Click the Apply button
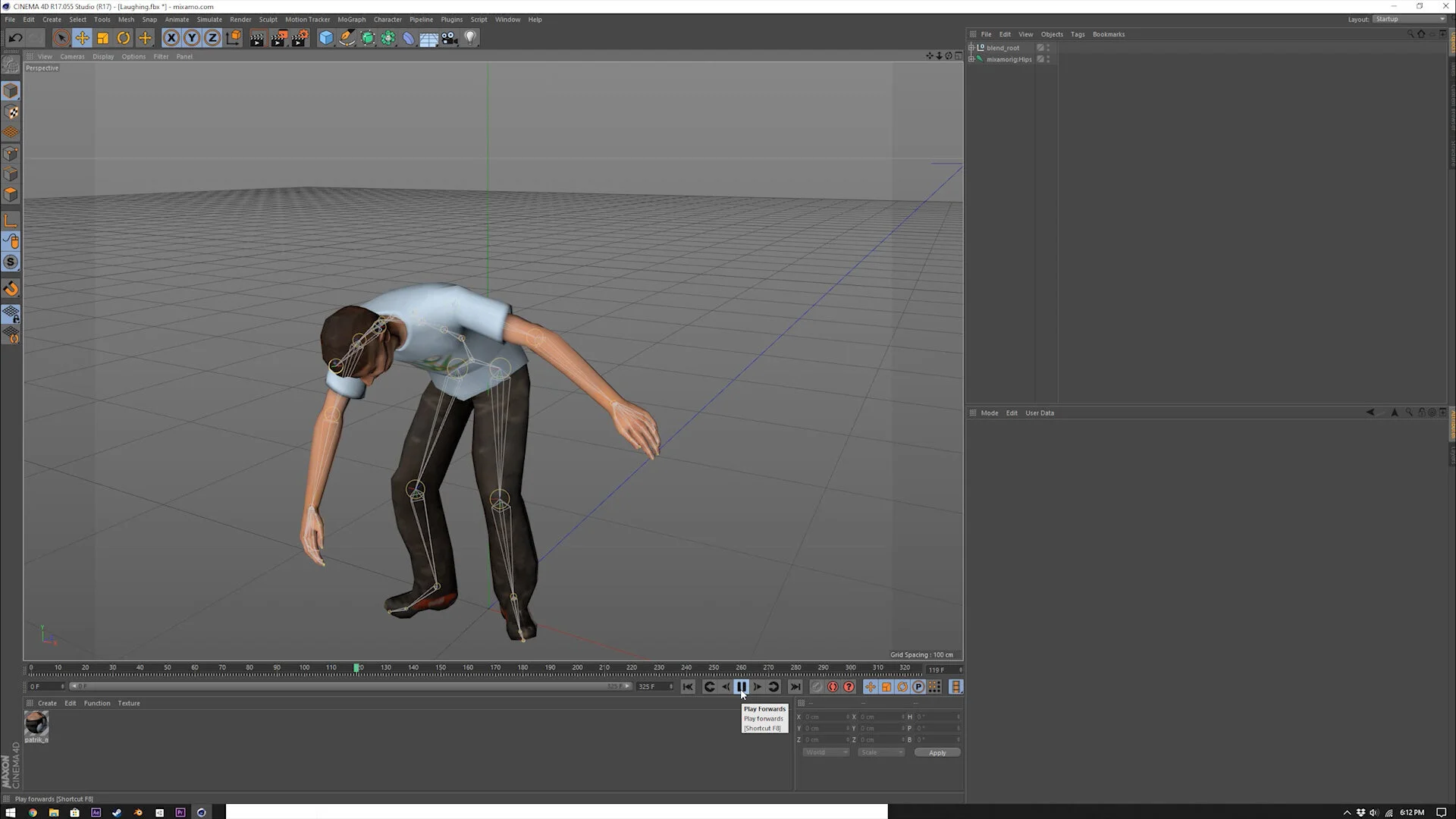This screenshot has height=819, width=1456. click(x=937, y=753)
